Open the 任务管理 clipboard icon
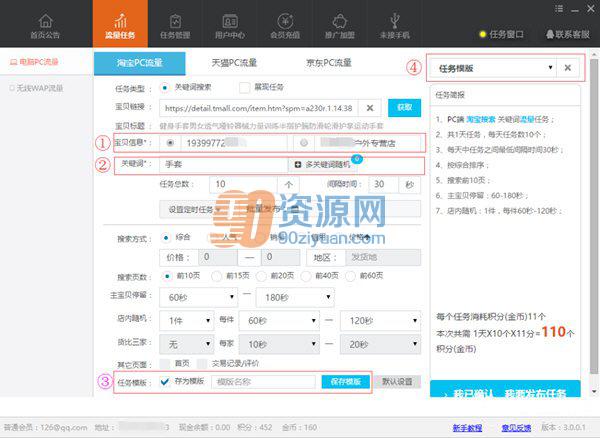This screenshot has height=438, width=600. coord(175,21)
